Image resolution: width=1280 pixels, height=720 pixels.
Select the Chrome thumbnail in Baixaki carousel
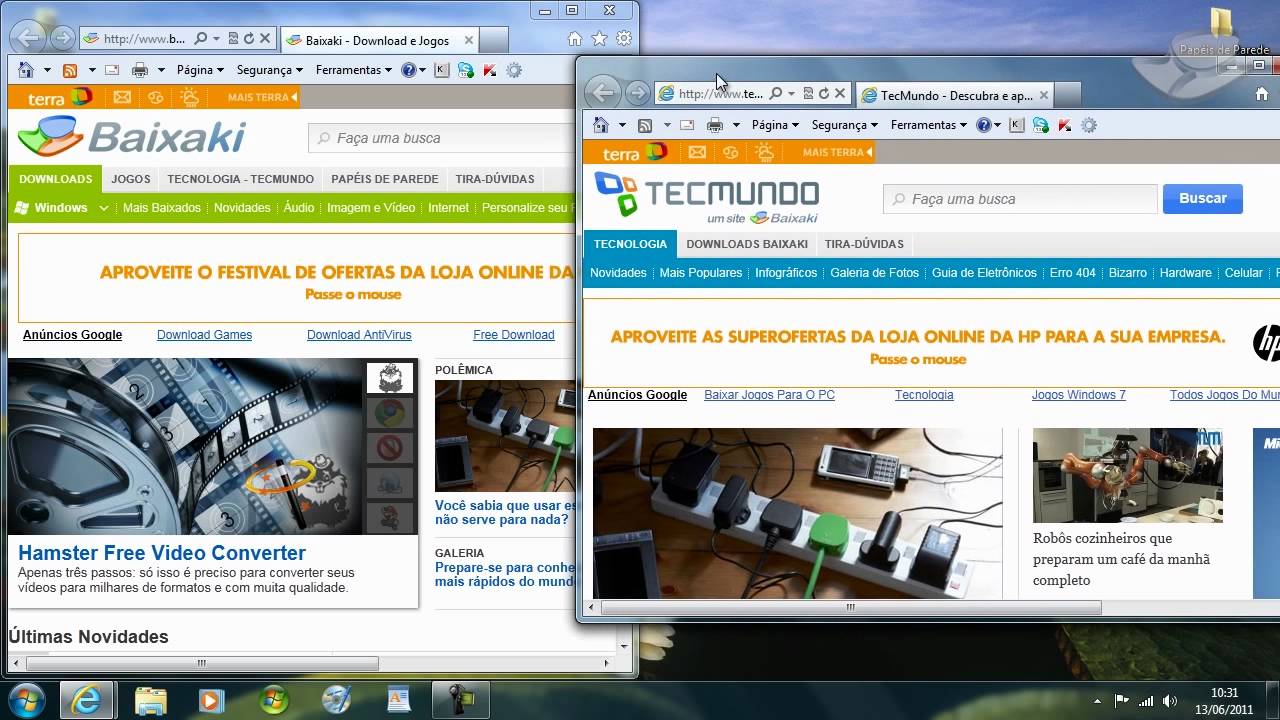click(x=390, y=413)
